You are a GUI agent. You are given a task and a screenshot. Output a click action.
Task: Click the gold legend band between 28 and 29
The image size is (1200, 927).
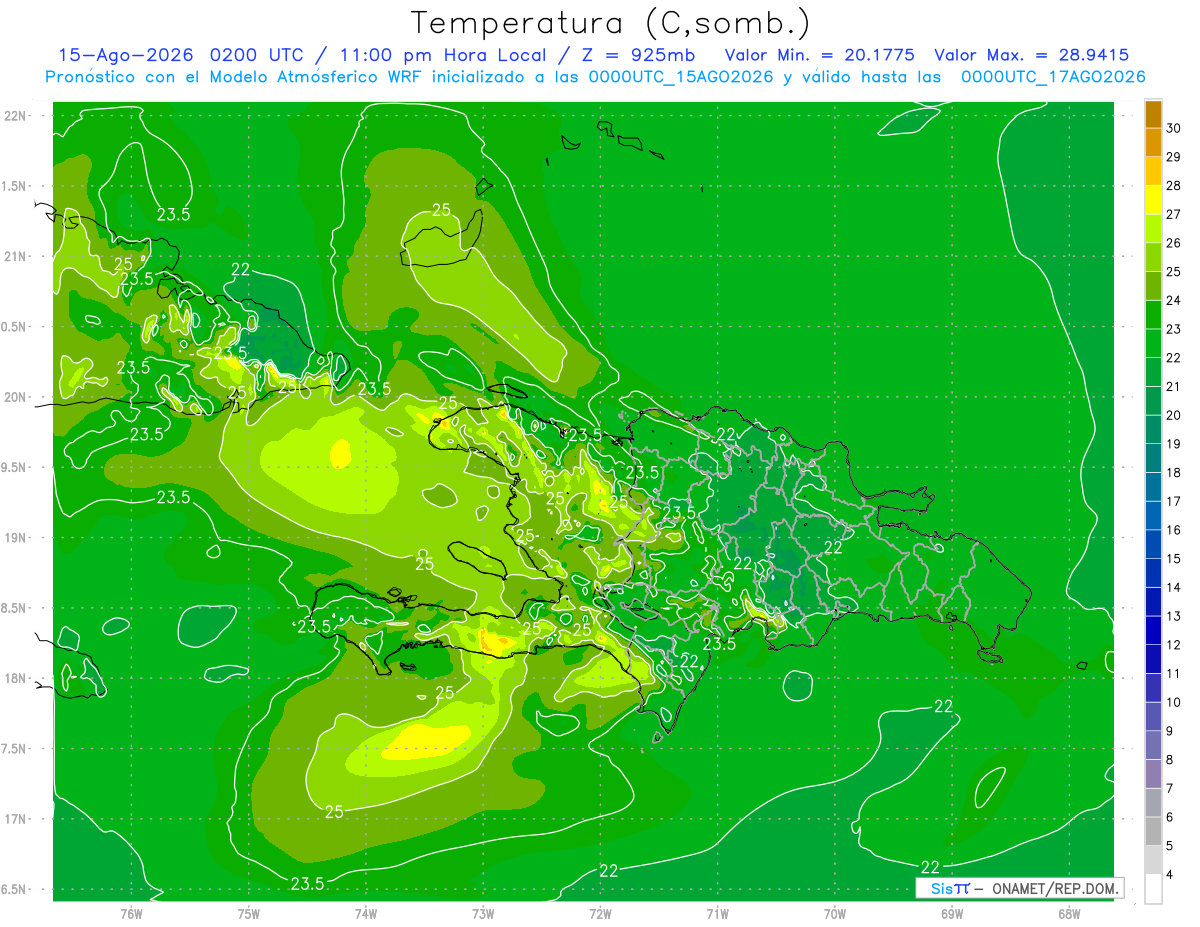point(1153,171)
